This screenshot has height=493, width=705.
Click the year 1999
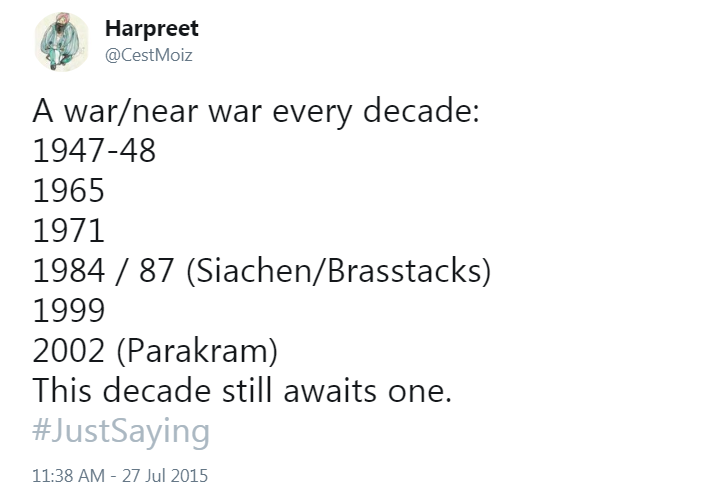click(69, 311)
